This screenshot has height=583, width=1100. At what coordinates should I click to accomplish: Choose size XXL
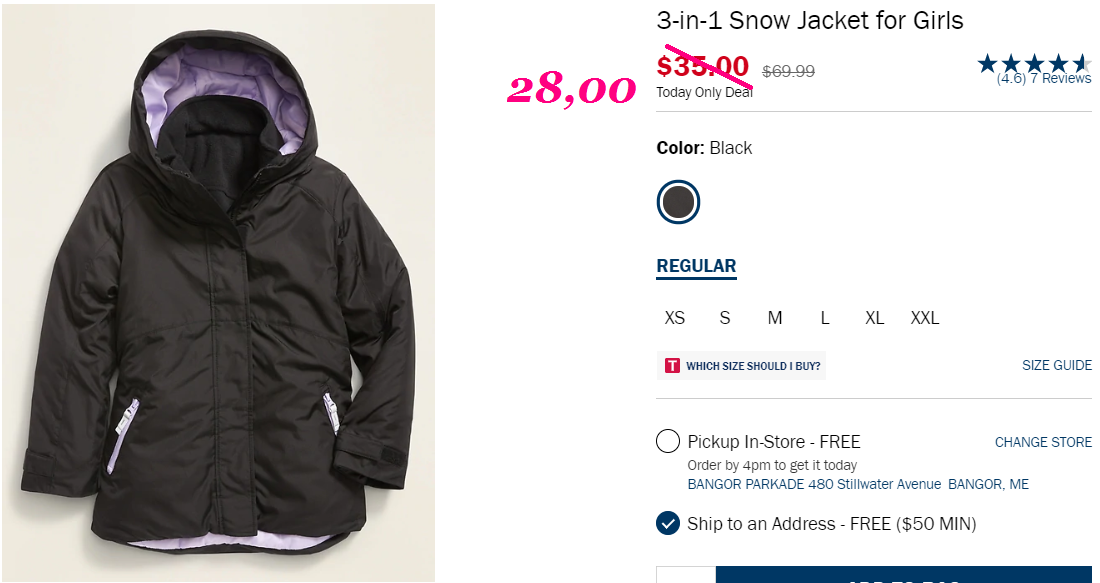pos(925,318)
